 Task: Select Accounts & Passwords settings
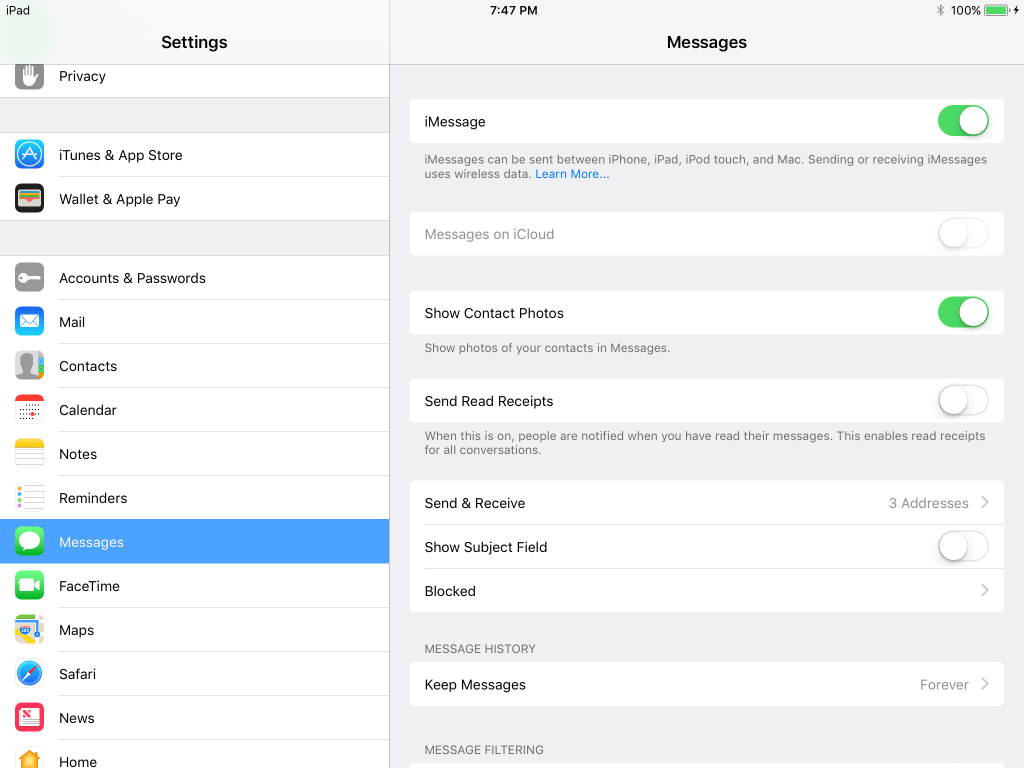pos(195,278)
